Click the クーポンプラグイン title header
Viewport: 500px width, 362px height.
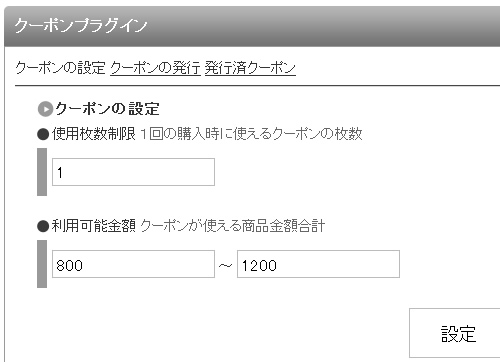point(81,25)
